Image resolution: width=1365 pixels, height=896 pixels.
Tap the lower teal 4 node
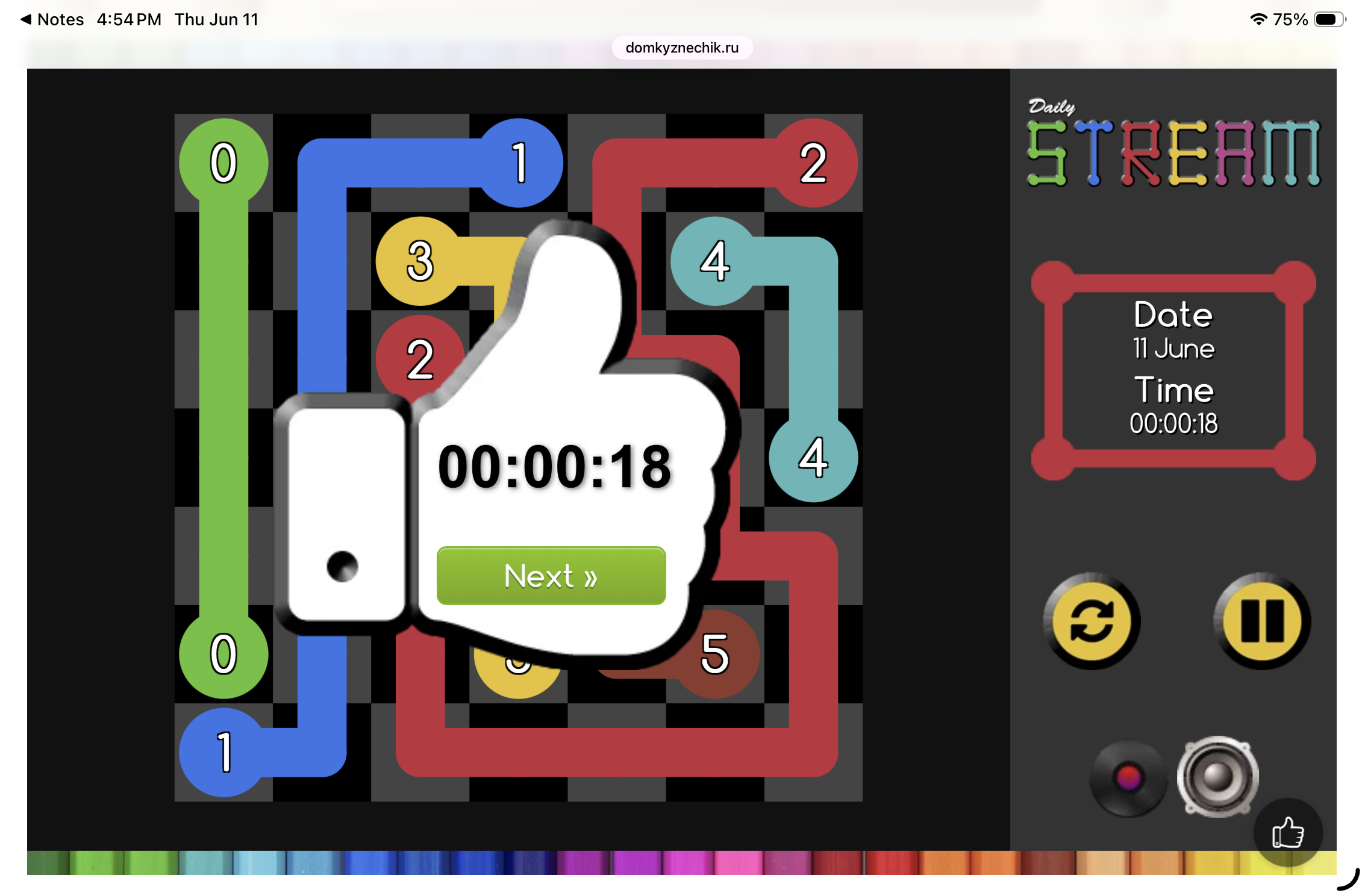[813, 458]
